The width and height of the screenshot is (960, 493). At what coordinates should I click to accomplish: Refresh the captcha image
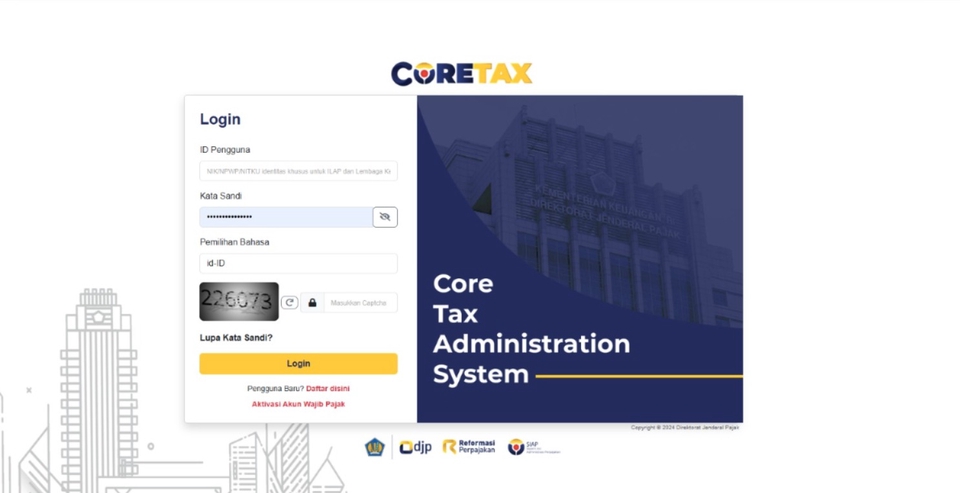(x=290, y=303)
